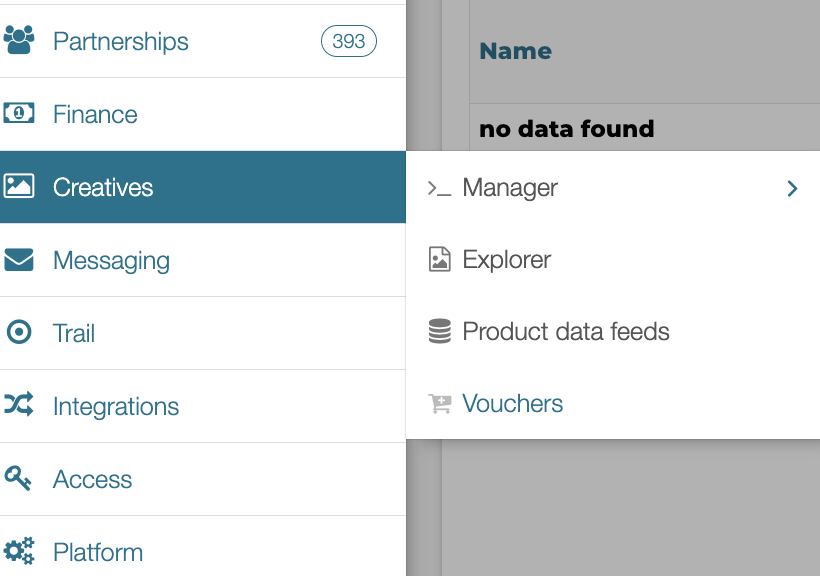
Task: Click the Vouchers shopping cart icon
Action: (x=440, y=403)
